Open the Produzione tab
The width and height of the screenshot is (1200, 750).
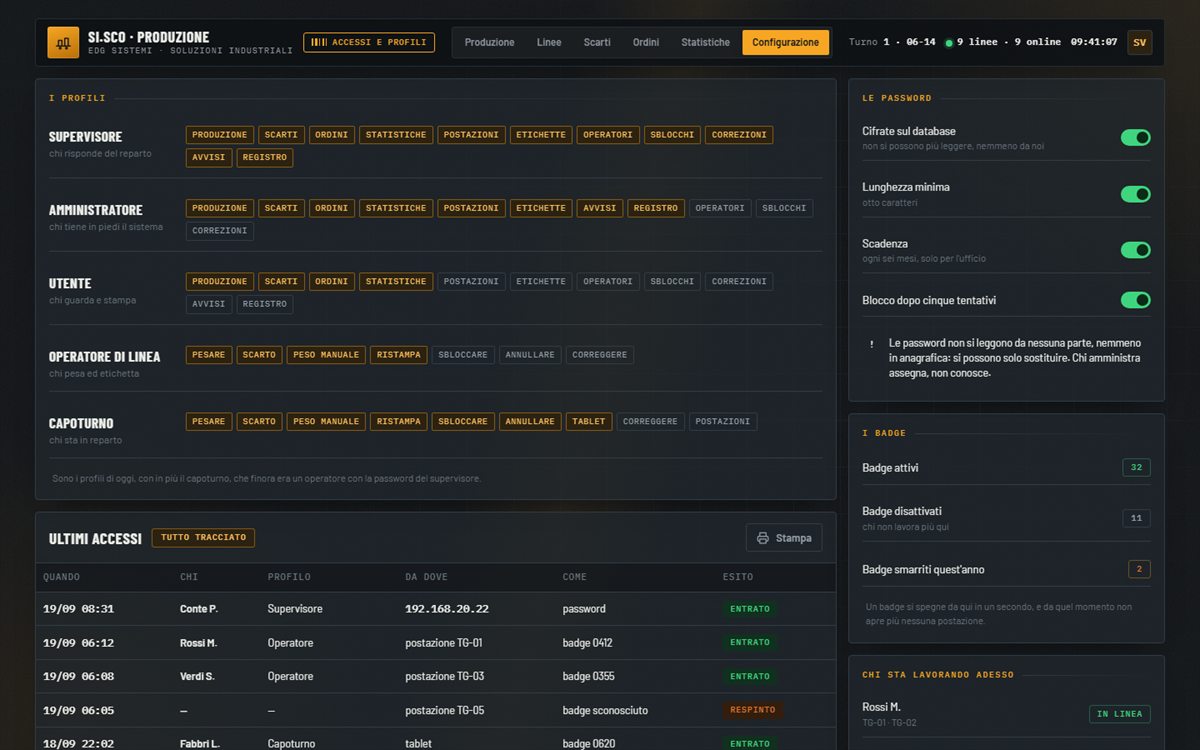[489, 42]
